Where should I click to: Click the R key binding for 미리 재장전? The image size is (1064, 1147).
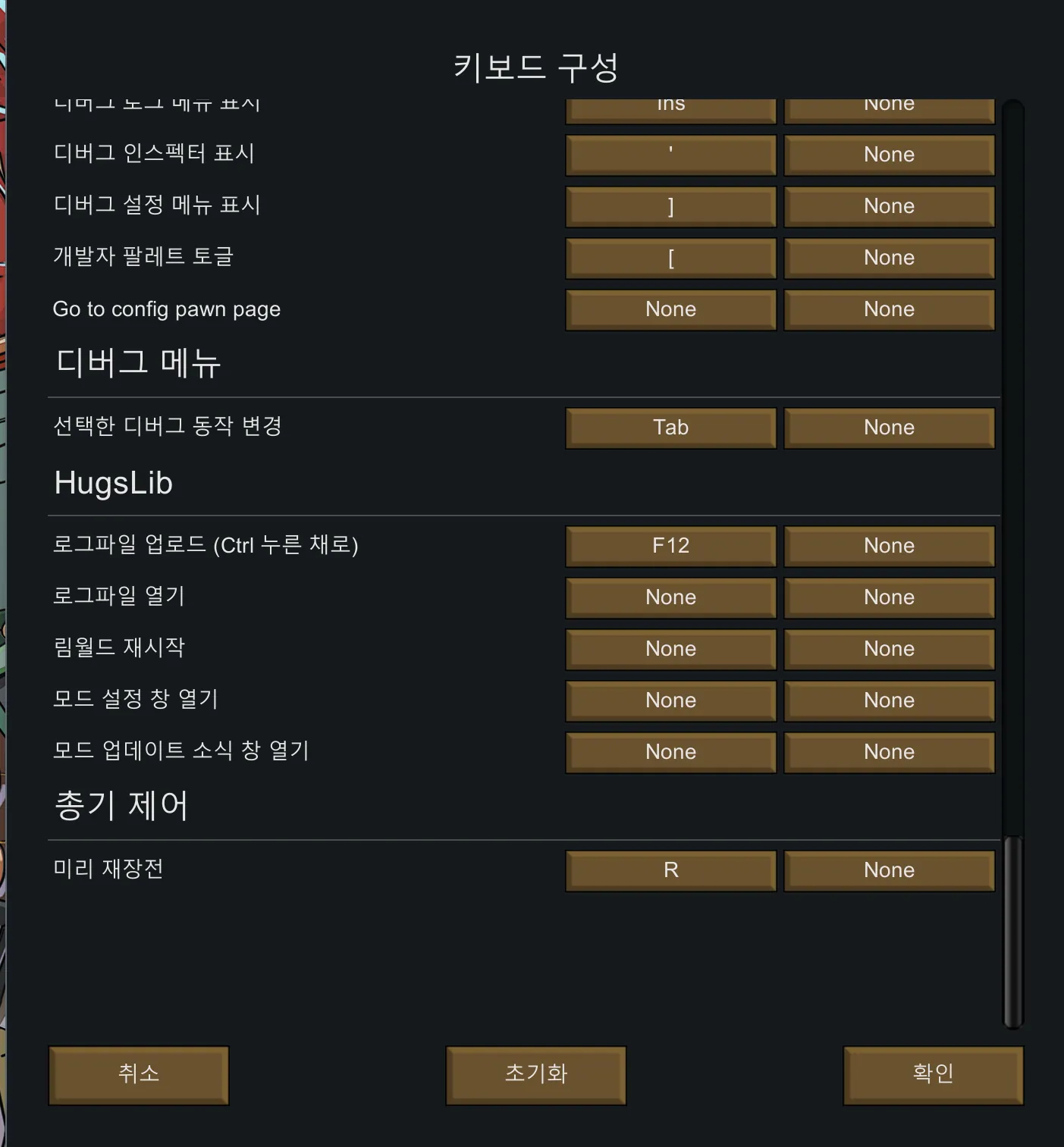point(670,870)
